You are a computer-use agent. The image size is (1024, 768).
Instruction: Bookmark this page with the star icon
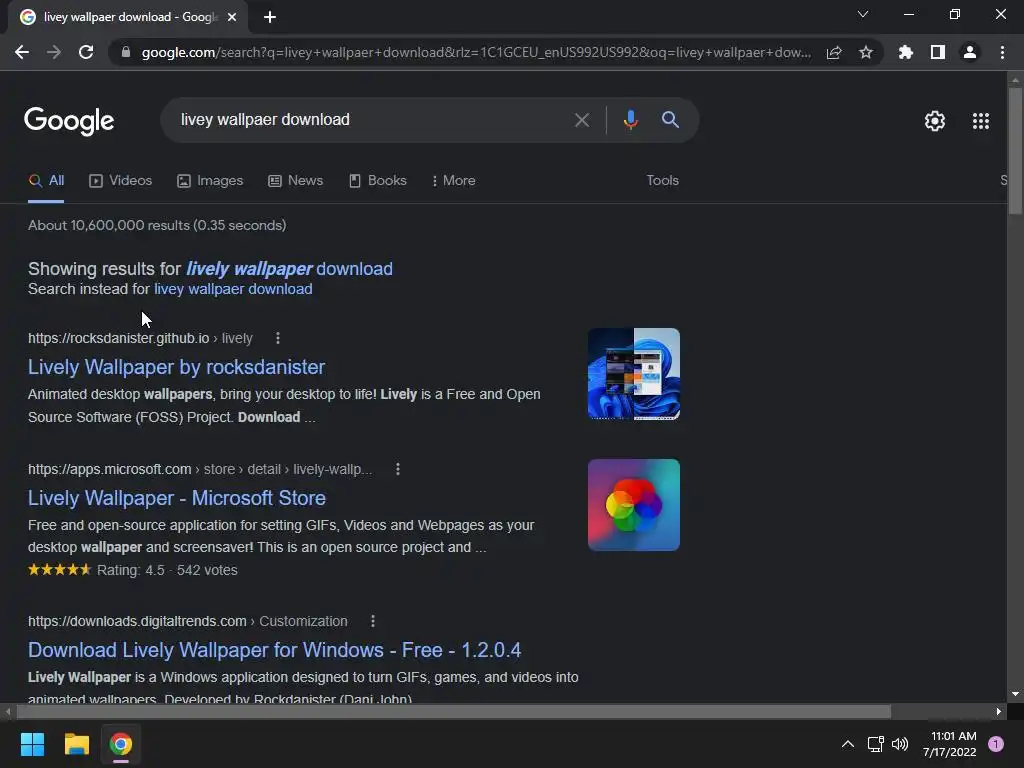866,52
